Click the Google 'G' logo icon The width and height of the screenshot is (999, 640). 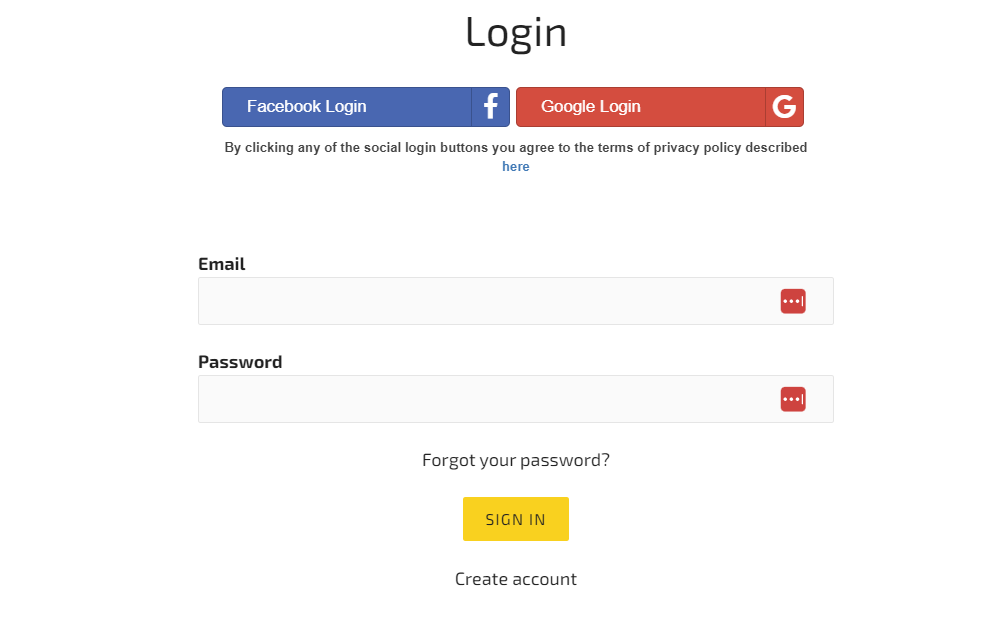(784, 107)
